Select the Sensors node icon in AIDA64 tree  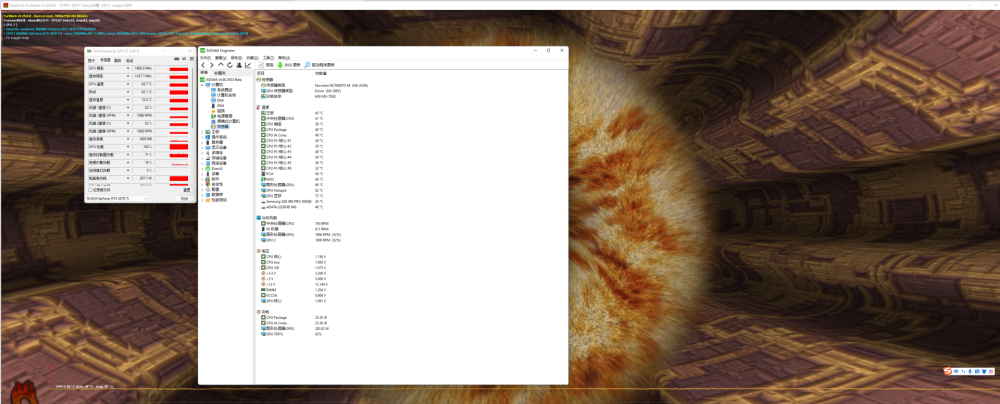coord(213,126)
